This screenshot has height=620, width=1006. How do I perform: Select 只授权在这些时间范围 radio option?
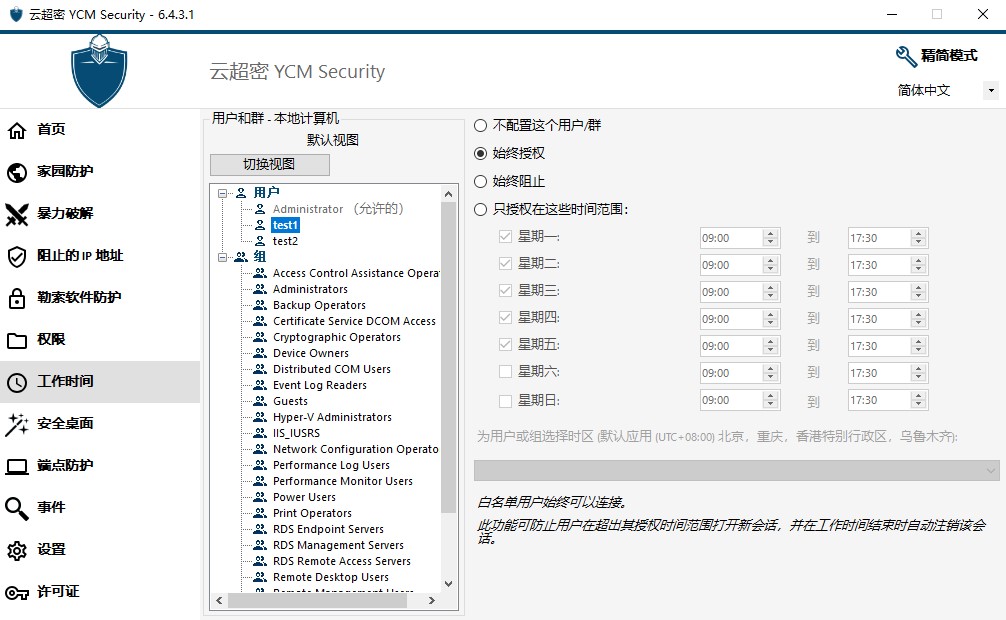(480, 209)
